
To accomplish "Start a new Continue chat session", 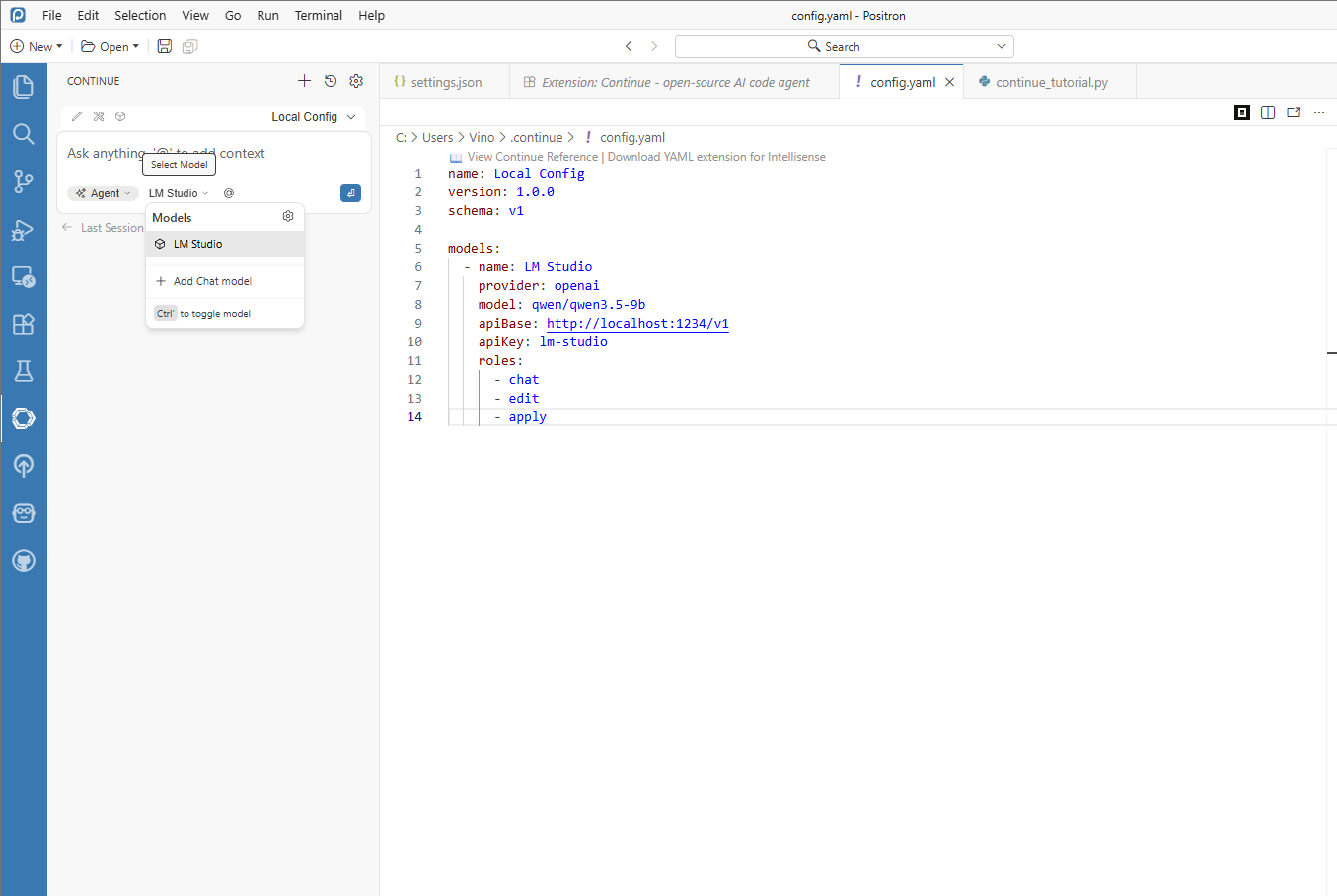I will (304, 81).
